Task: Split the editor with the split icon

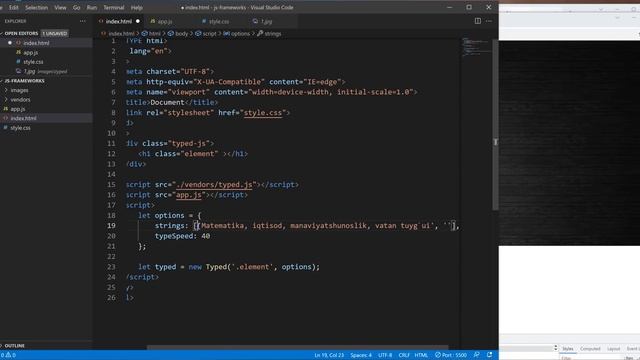Action: coord(478,21)
